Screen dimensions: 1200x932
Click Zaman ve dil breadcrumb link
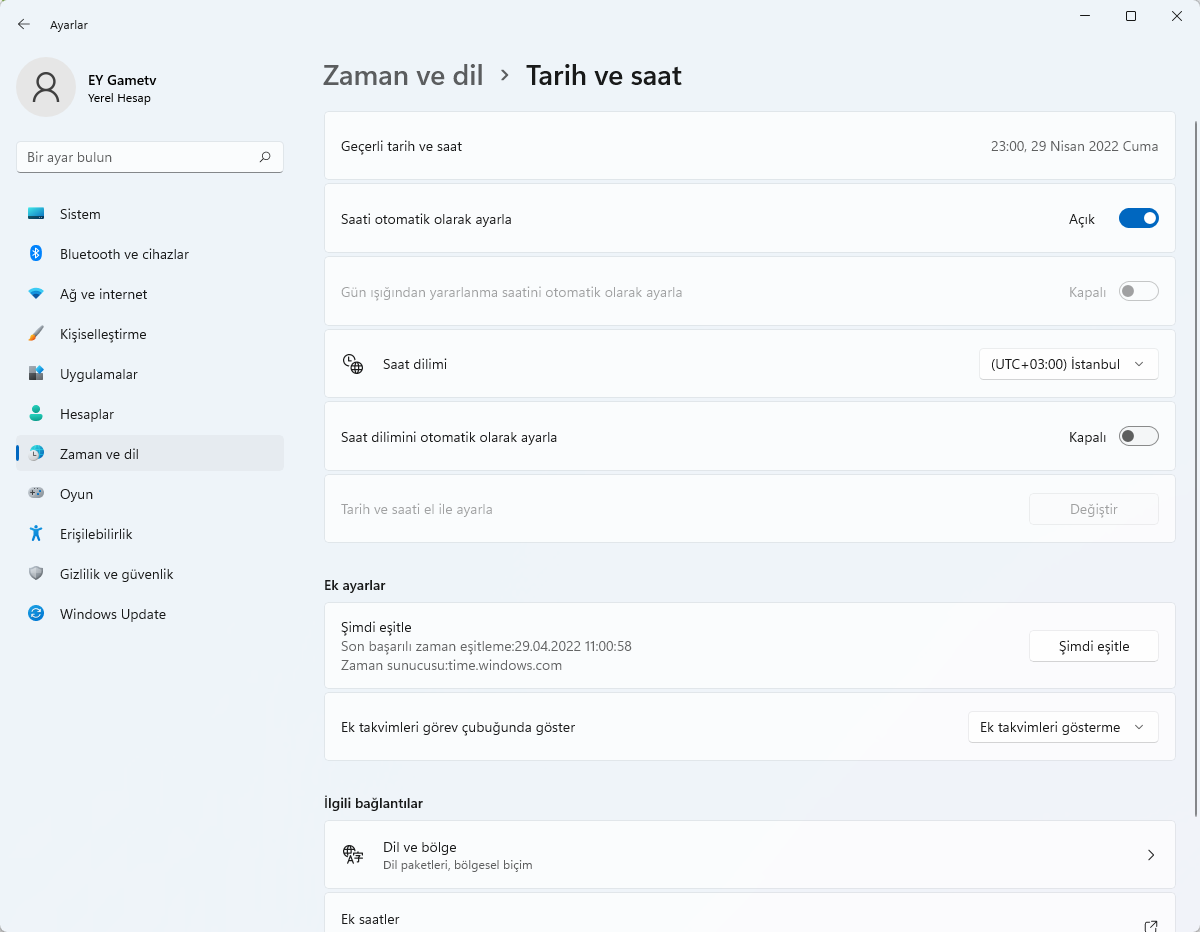click(x=403, y=75)
